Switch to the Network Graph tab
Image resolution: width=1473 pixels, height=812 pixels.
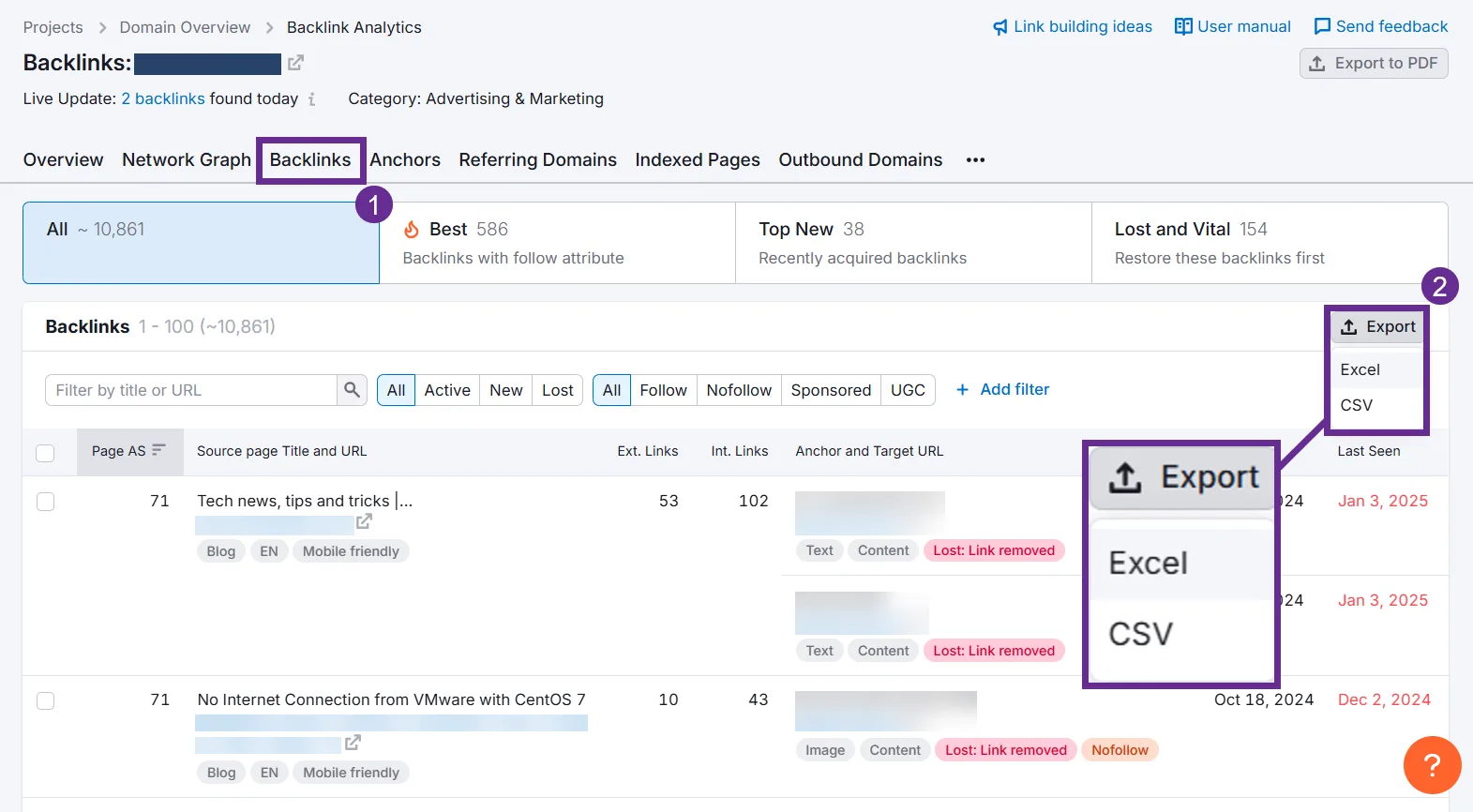[187, 160]
